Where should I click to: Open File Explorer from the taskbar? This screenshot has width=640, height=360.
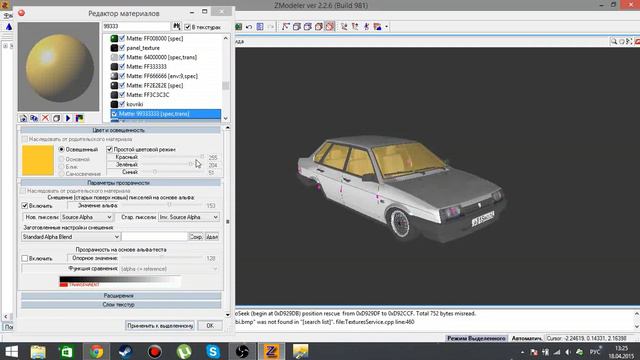coord(38,351)
